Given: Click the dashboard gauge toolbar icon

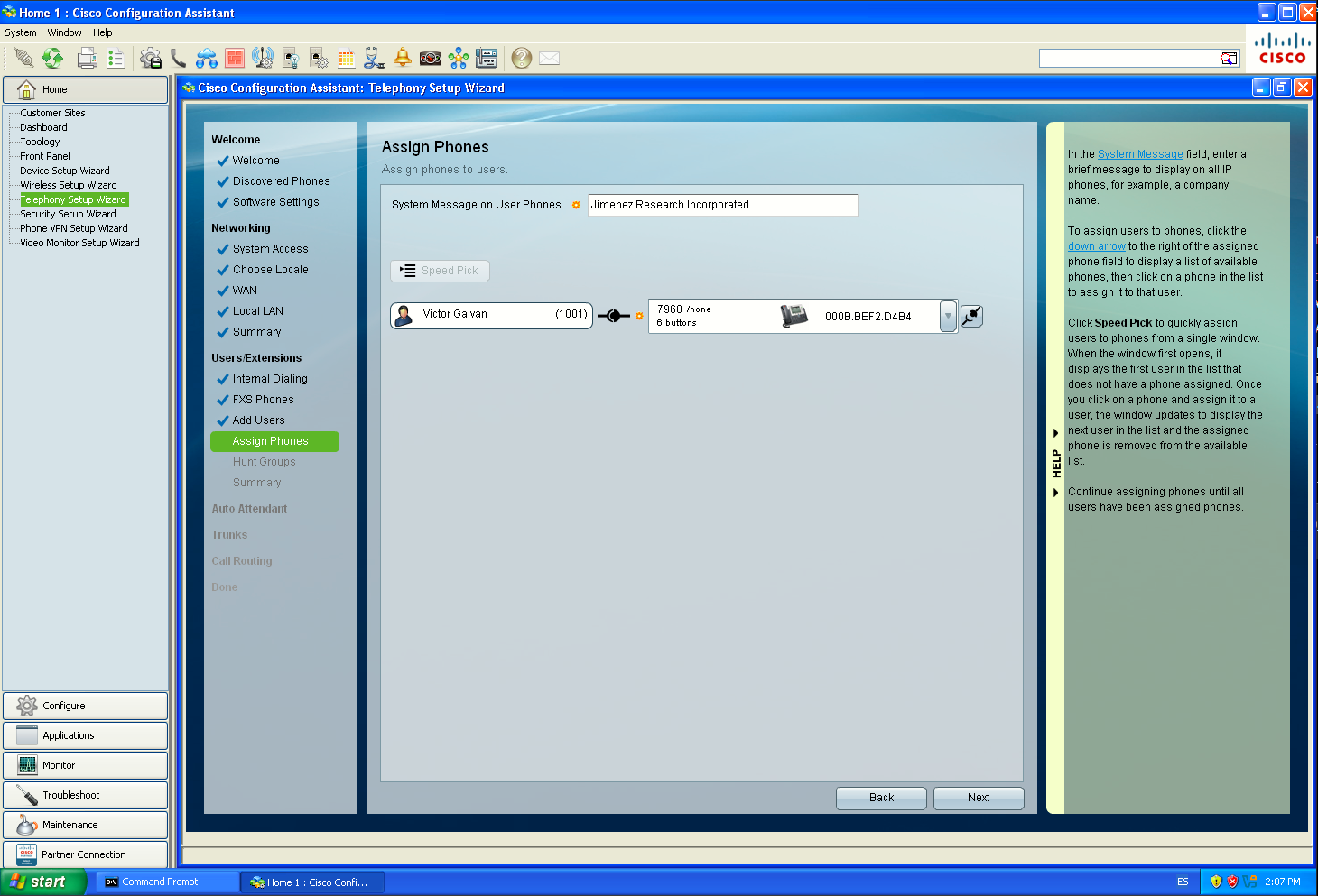Looking at the screenshot, I should click(431, 59).
